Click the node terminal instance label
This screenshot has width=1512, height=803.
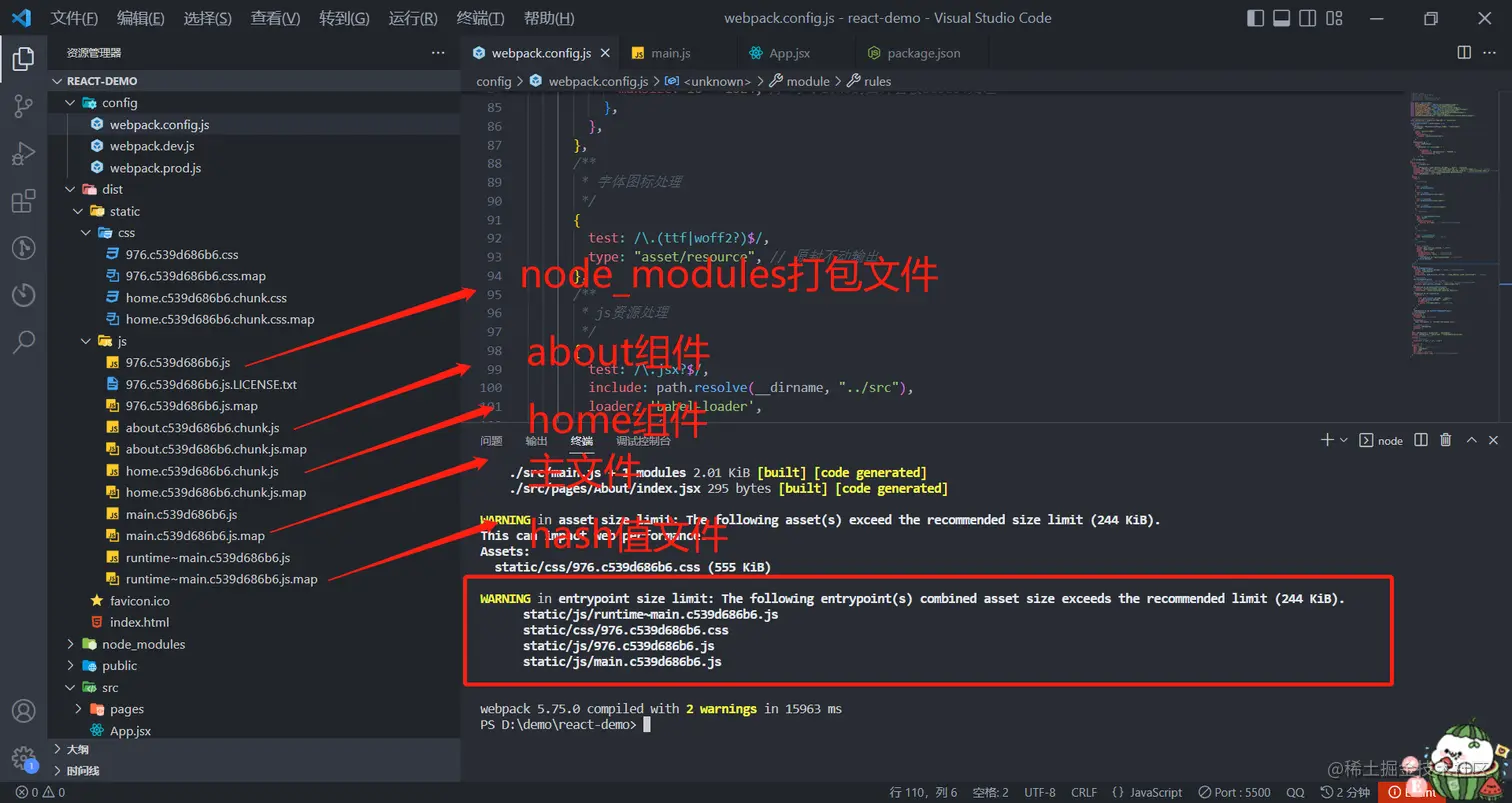click(1381, 441)
